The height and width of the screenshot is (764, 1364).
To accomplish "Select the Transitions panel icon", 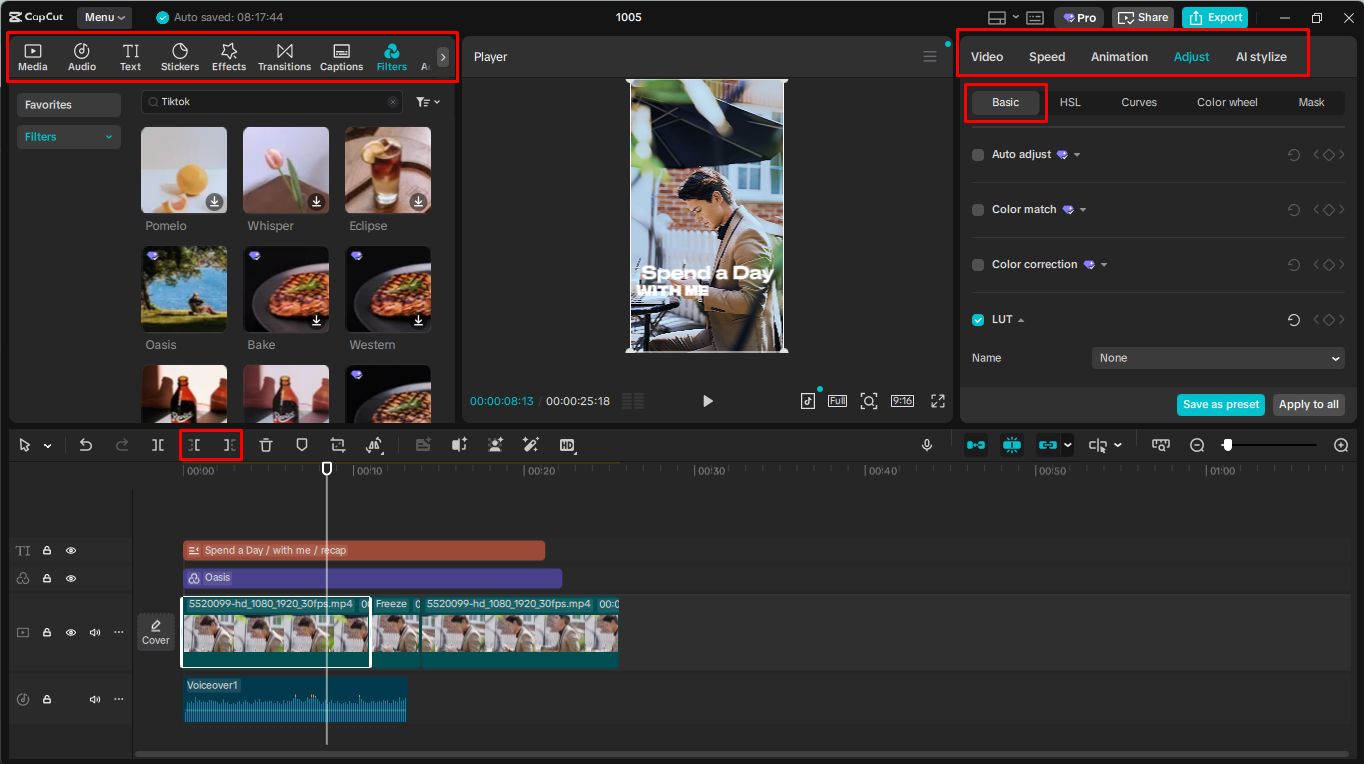I will click(x=284, y=56).
